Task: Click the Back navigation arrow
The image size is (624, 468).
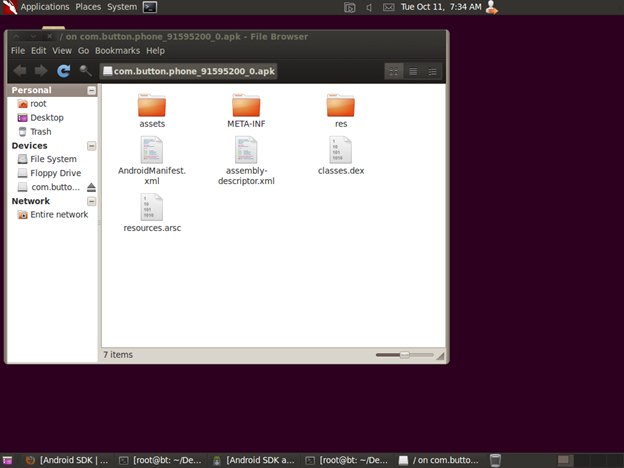Action: [20, 71]
